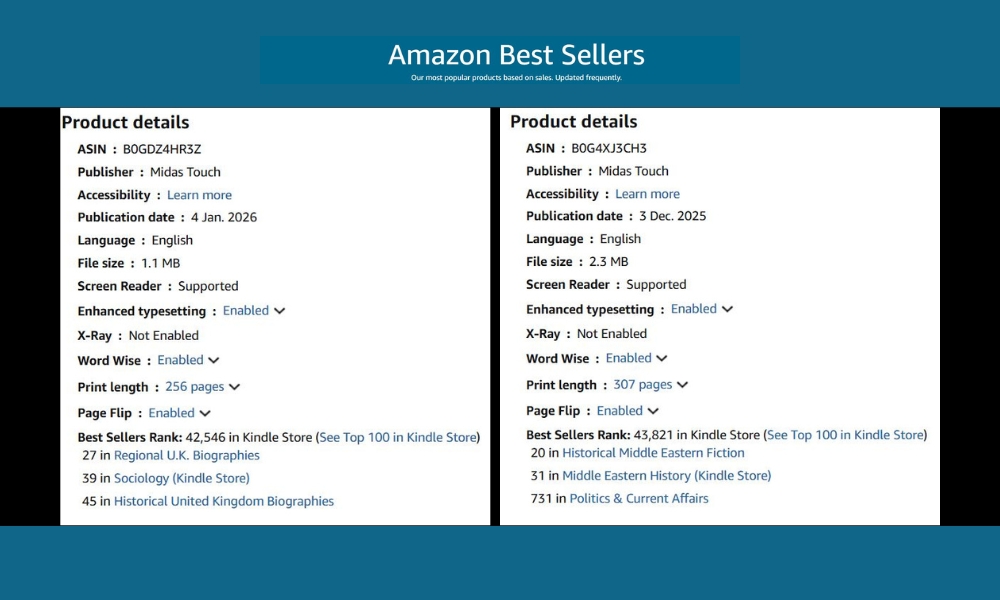Open Regional U.K. Biographies category
The width and height of the screenshot is (1000, 600).
click(x=186, y=455)
